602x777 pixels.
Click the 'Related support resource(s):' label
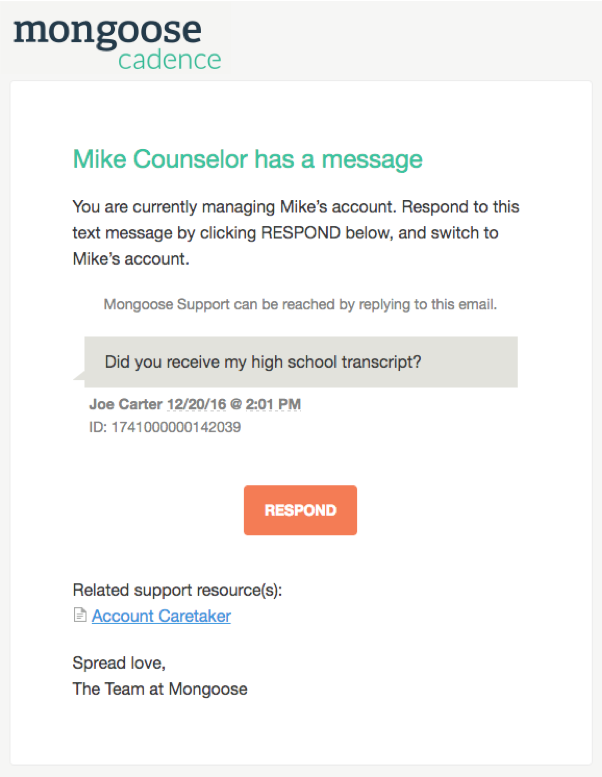click(177, 590)
